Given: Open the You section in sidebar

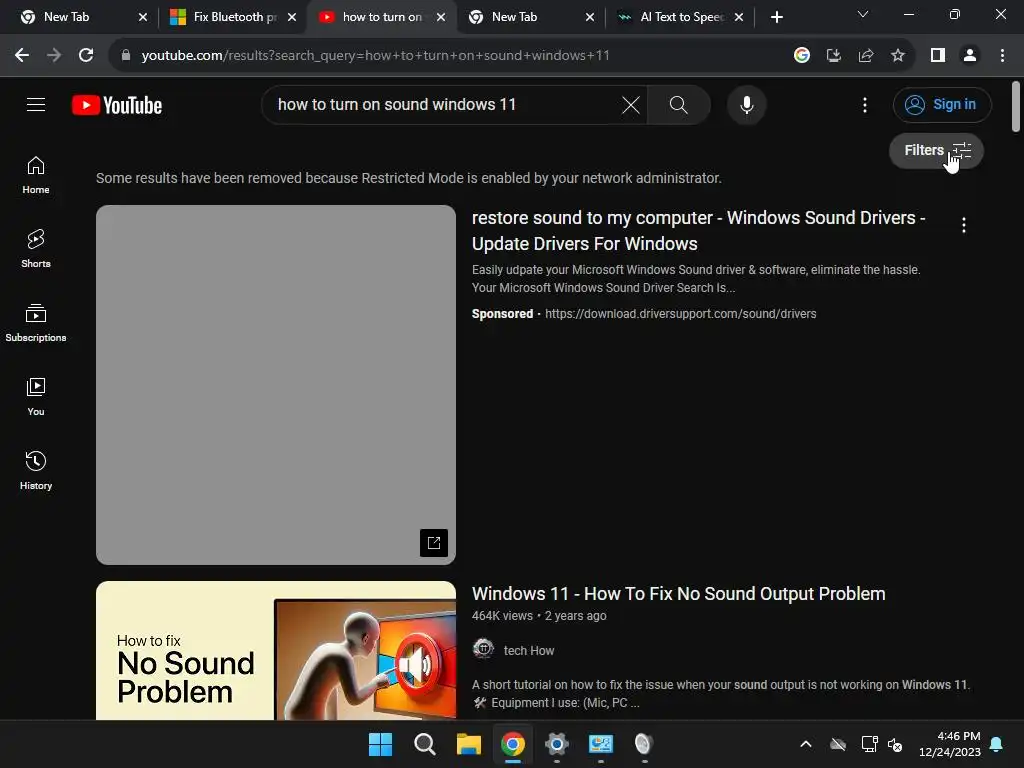Looking at the screenshot, I should [36, 396].
